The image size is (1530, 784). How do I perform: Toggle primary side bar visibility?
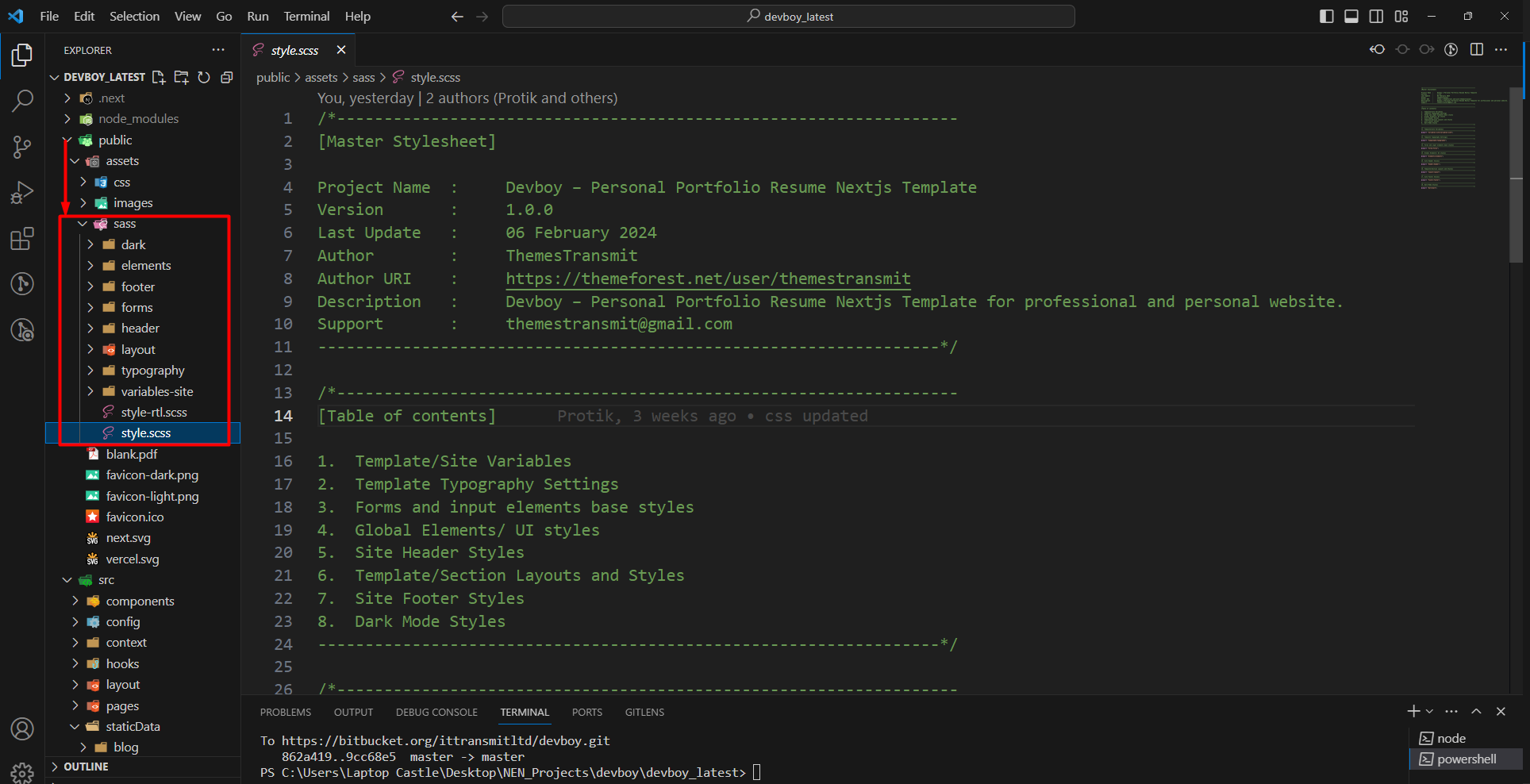[x=1326, y=17]
